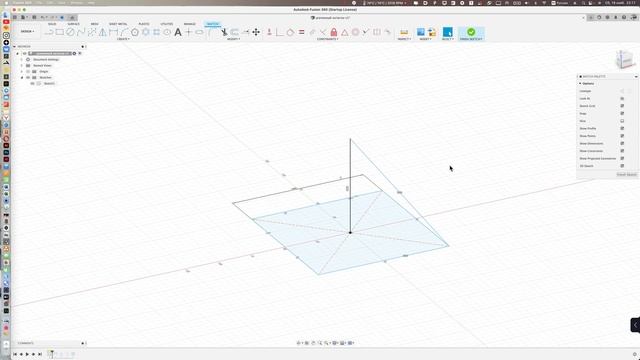Image resolution: width=640 pixels, height=360 pixels.
Task: Toggle the Snap checkbox
Action: [622, 113]
